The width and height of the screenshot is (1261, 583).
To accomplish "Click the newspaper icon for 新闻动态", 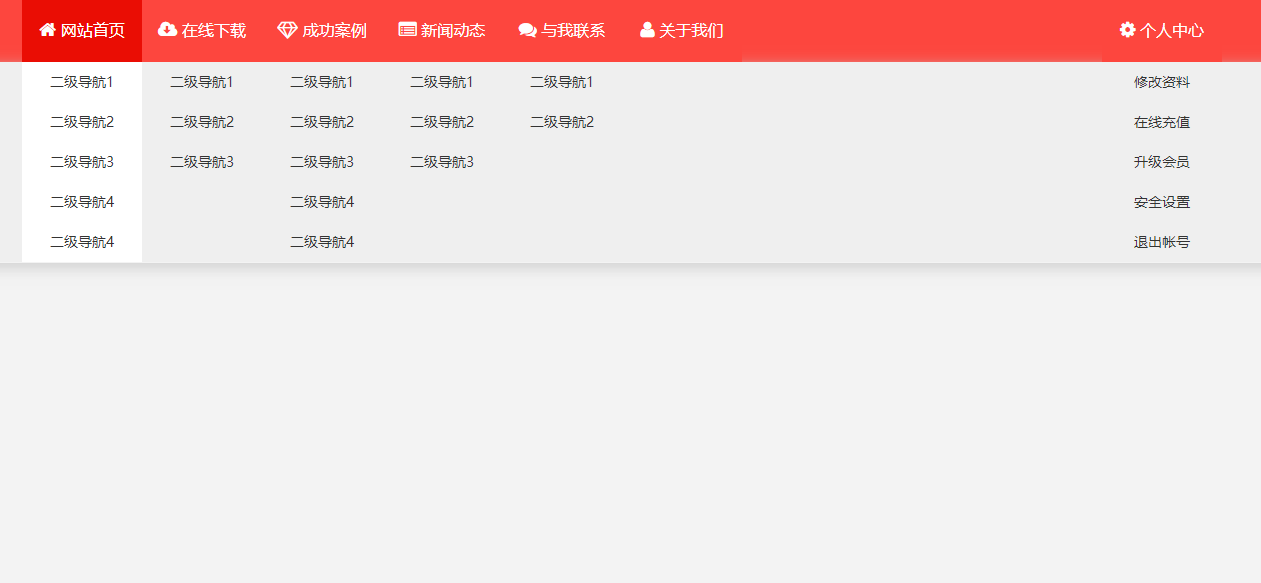I will click(407, 30).
